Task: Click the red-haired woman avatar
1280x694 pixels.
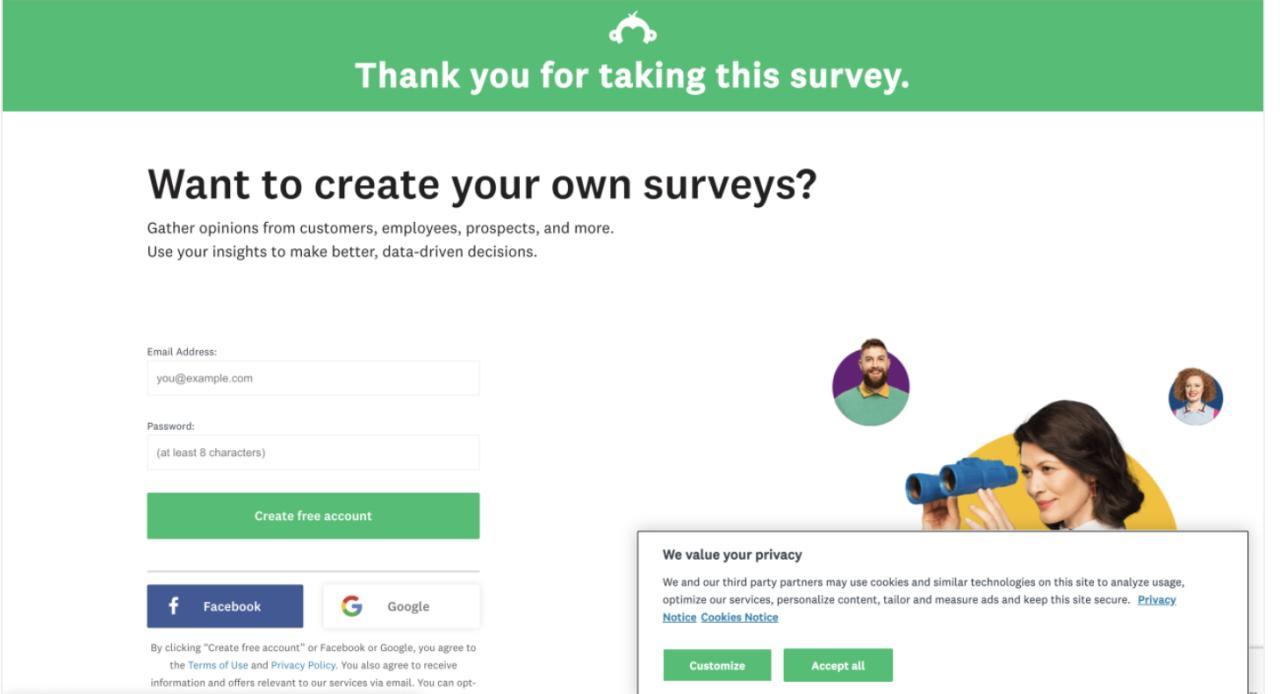Action: tap(1195, 396)
